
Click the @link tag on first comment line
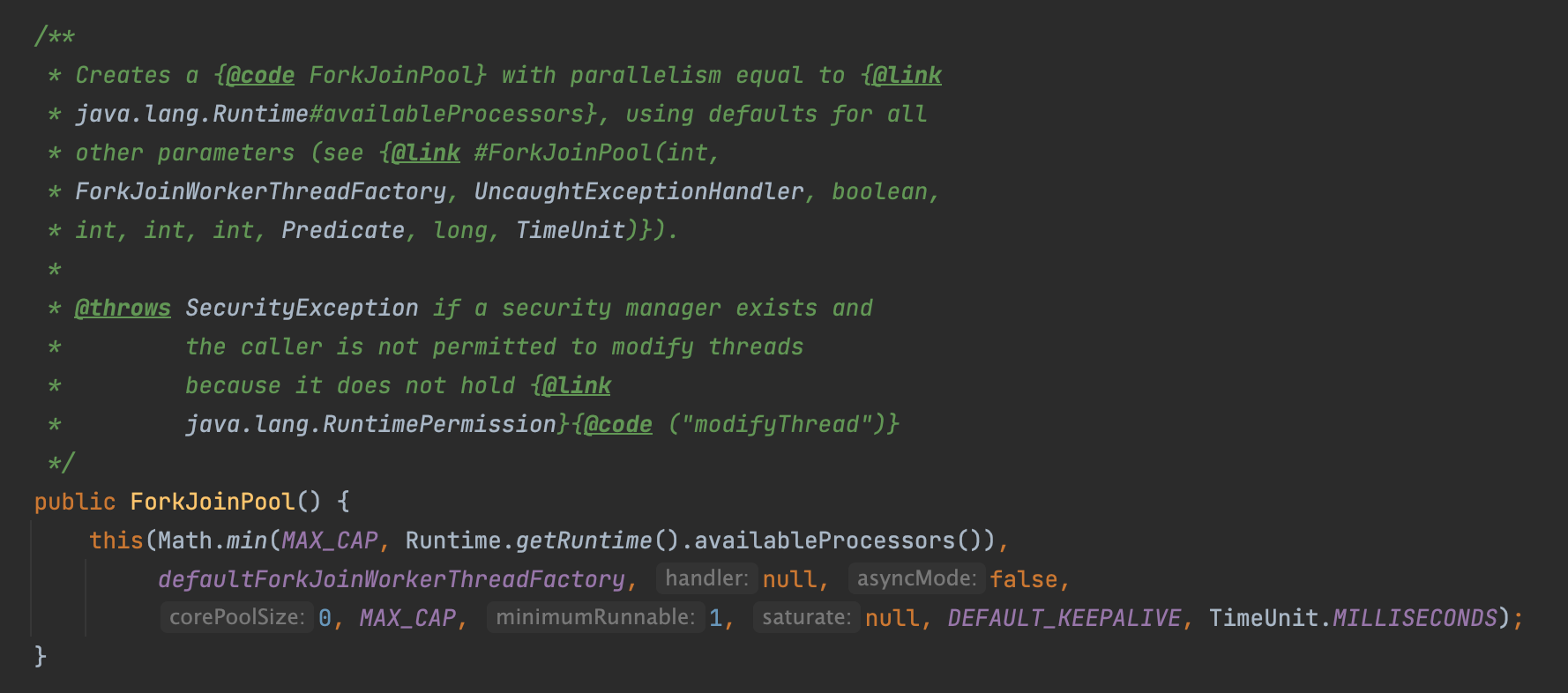pyautogui.click(x=907, y=75)
